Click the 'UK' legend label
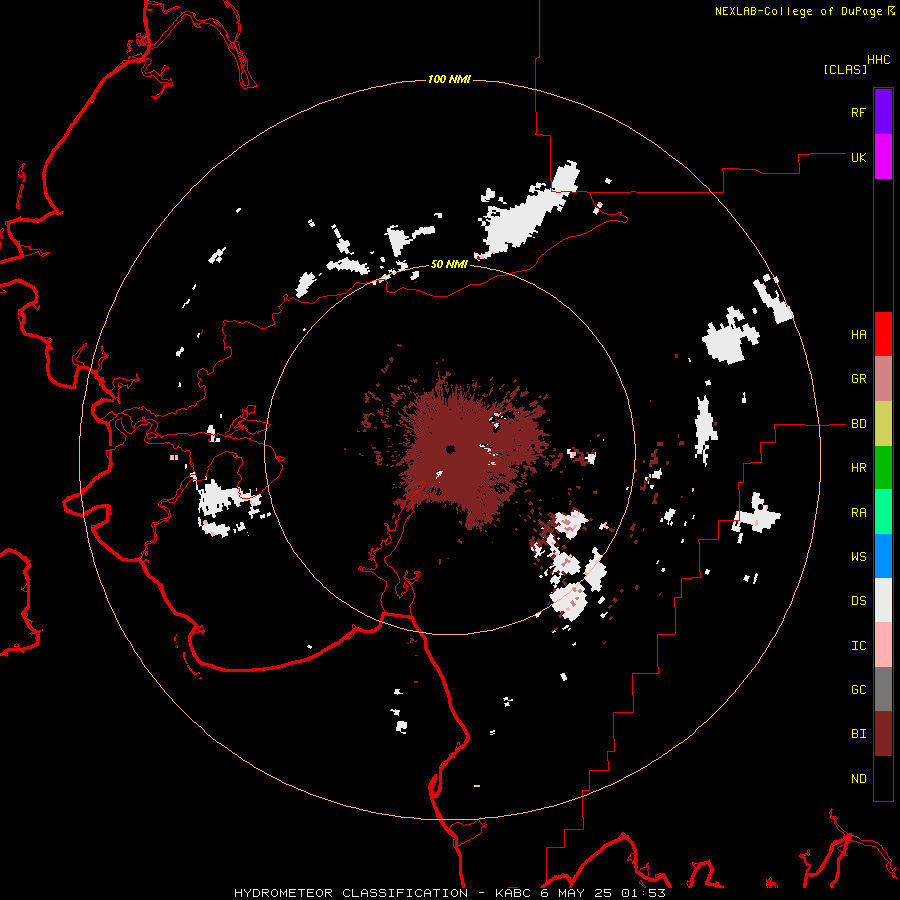Image resolution: width=900 pixels, height=900 pixels. pos(858,157)
